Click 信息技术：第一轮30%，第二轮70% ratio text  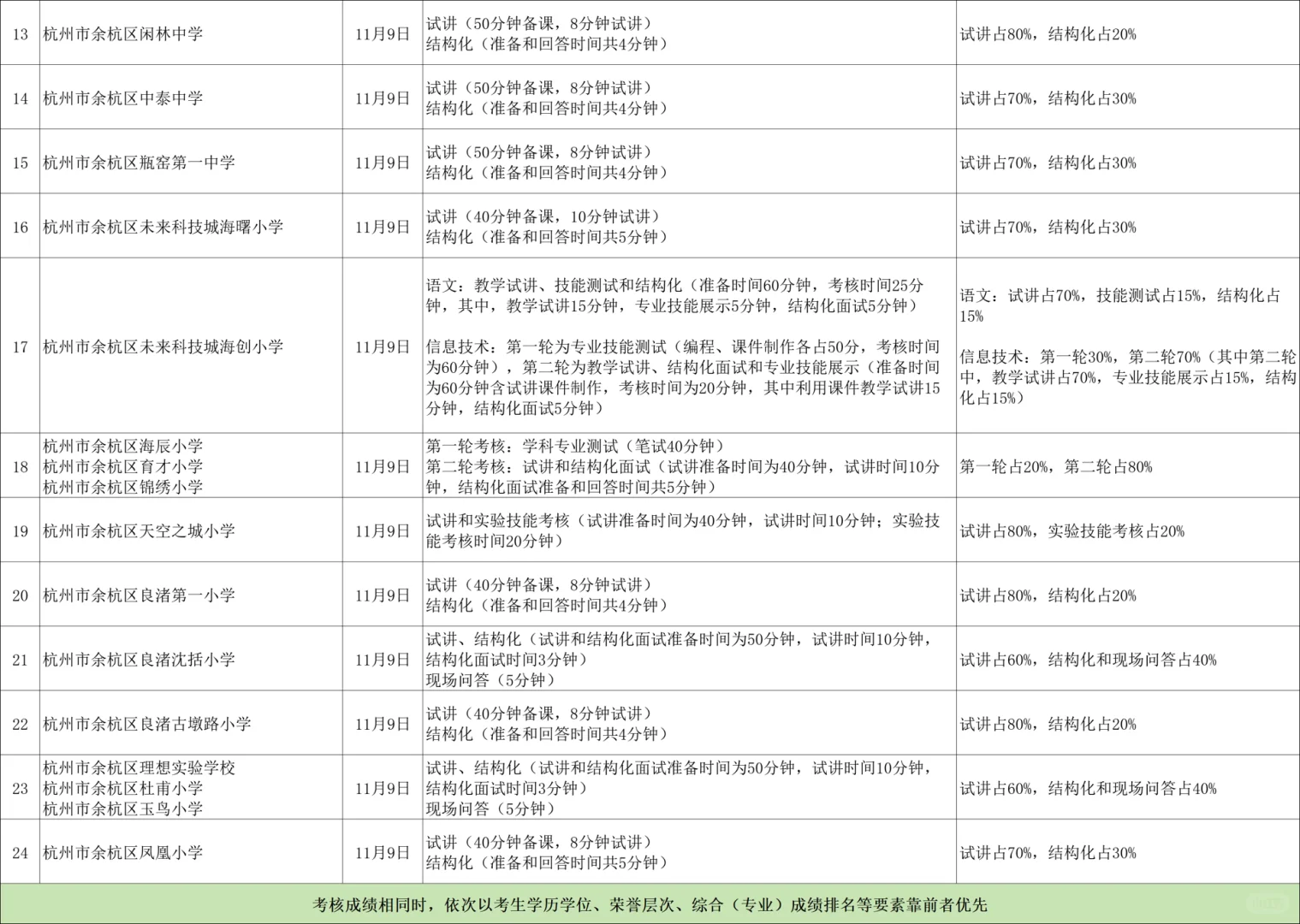(x=1128, y=377)
